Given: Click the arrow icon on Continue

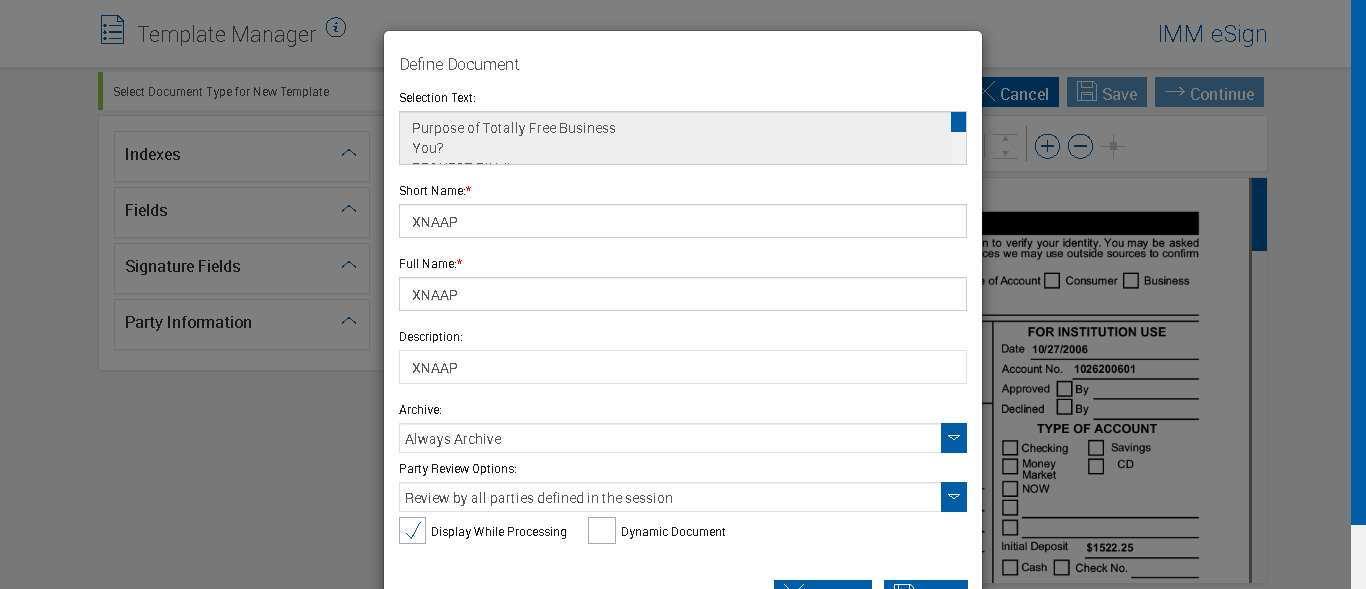Looking at the screenshot, I should [1174, 92].
